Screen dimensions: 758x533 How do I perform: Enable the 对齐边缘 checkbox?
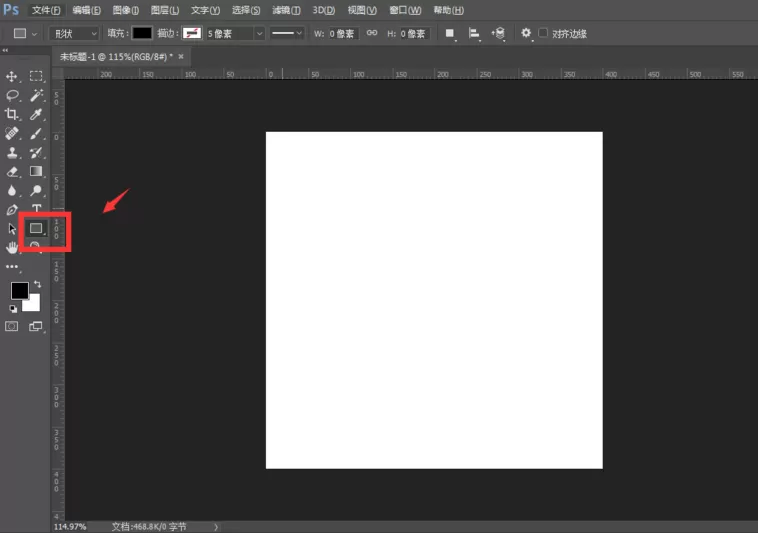click(x=543, y=33)
